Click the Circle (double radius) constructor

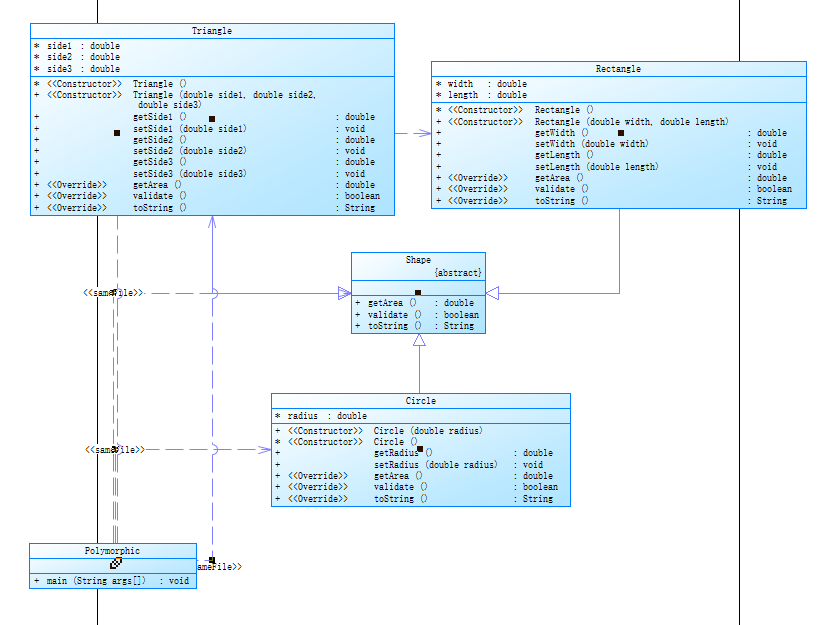click(428, 431)
